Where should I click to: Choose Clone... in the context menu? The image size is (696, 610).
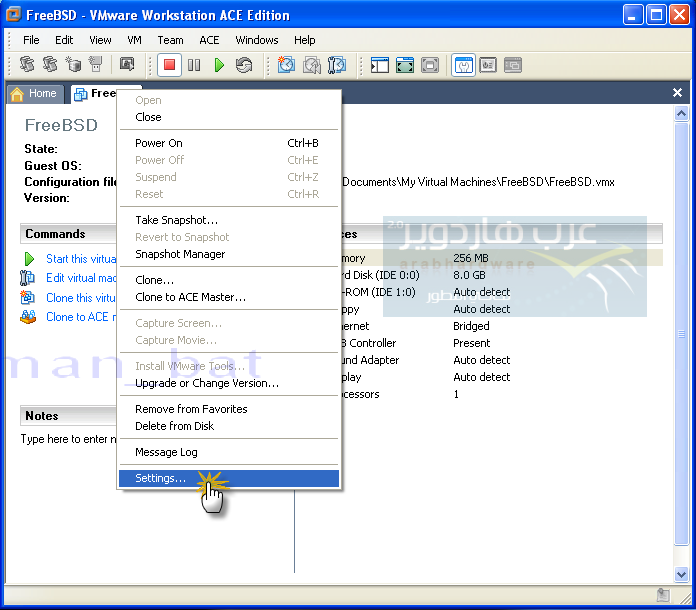(x=229, y=280)
